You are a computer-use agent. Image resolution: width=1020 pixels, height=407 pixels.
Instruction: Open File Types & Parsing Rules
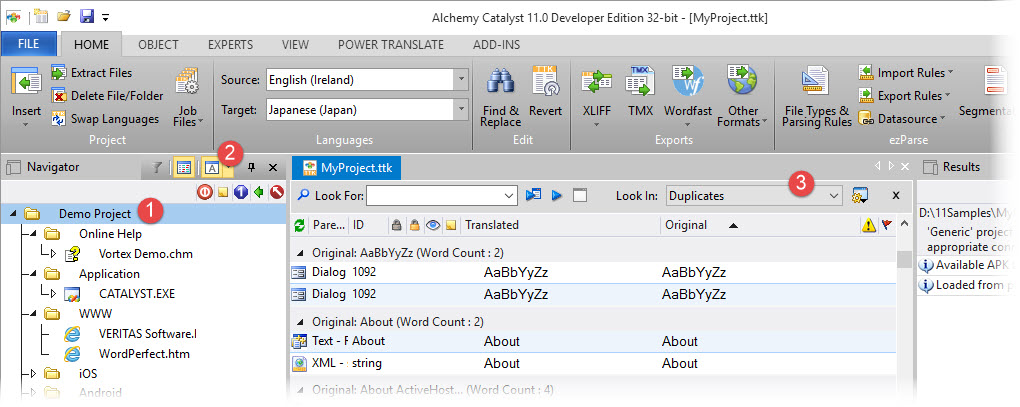[817, 96]
